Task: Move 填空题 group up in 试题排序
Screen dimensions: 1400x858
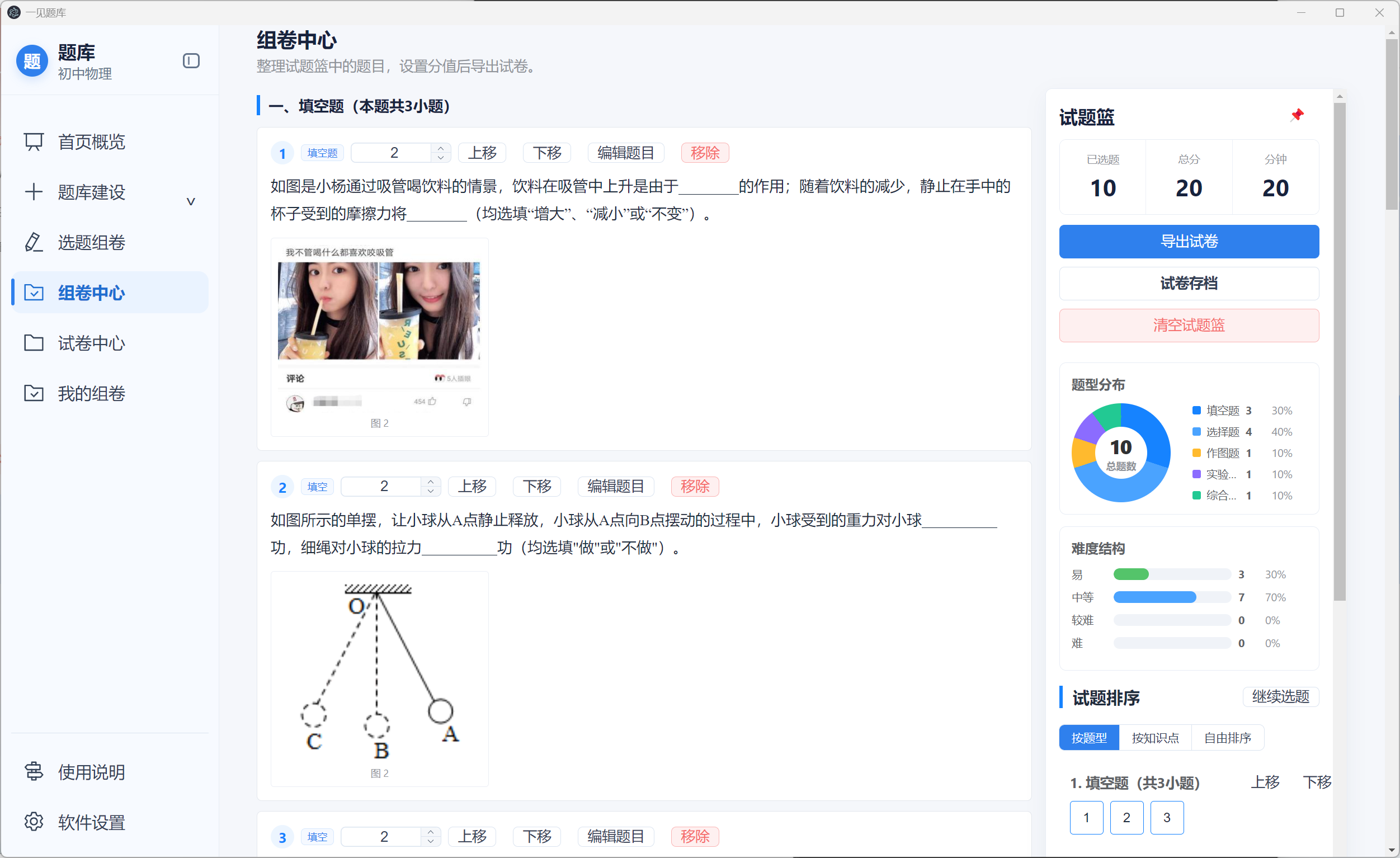Action: click(1265, 782)
